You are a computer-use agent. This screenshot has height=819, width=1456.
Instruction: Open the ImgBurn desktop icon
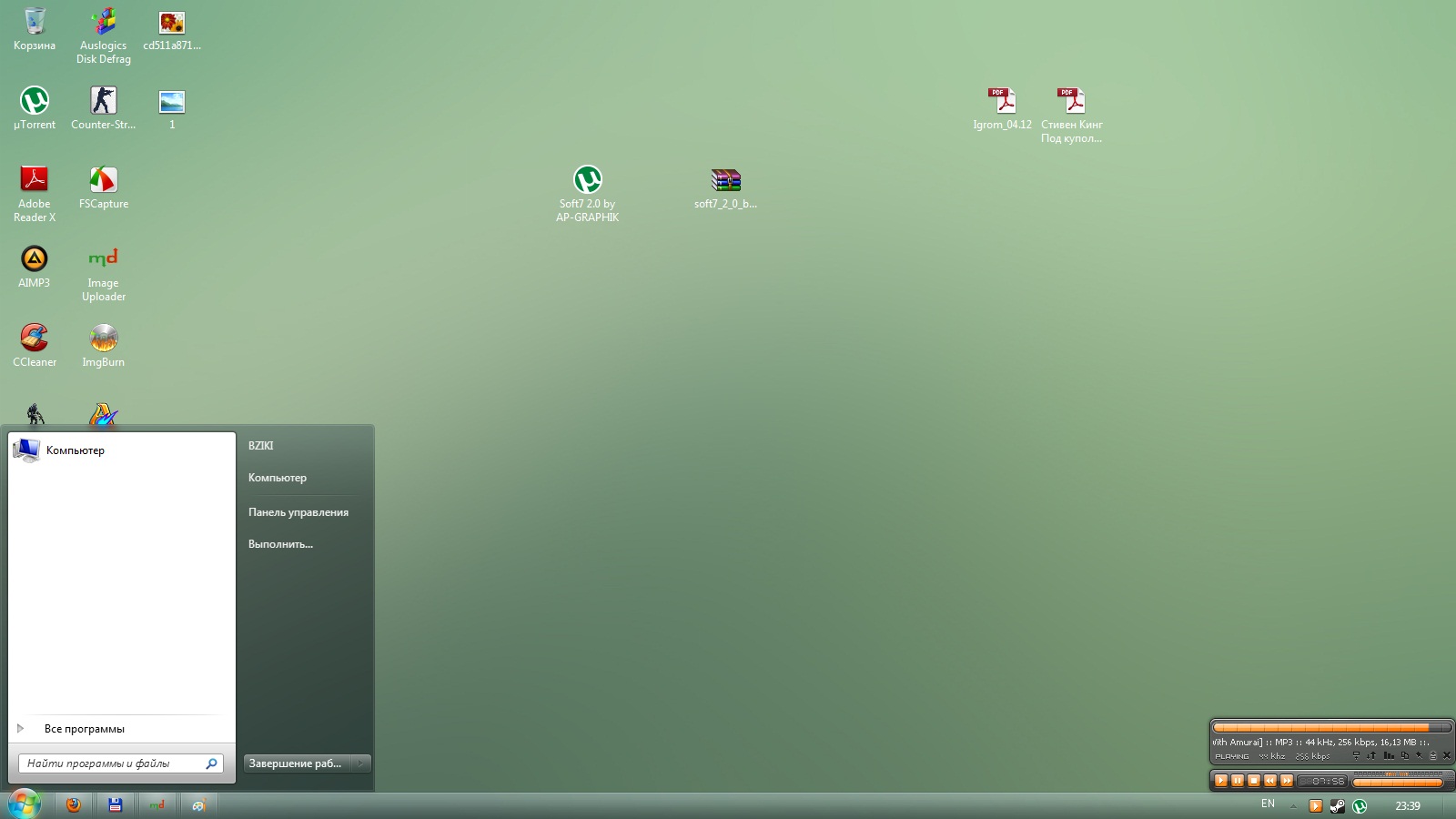104,339
